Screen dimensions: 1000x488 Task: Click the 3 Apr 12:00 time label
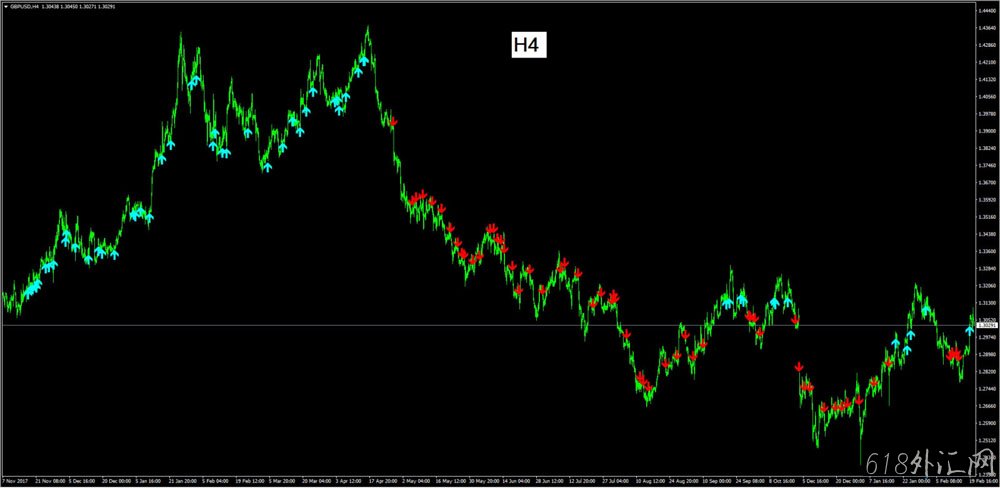pyautogui.click(x=349, y=481)
